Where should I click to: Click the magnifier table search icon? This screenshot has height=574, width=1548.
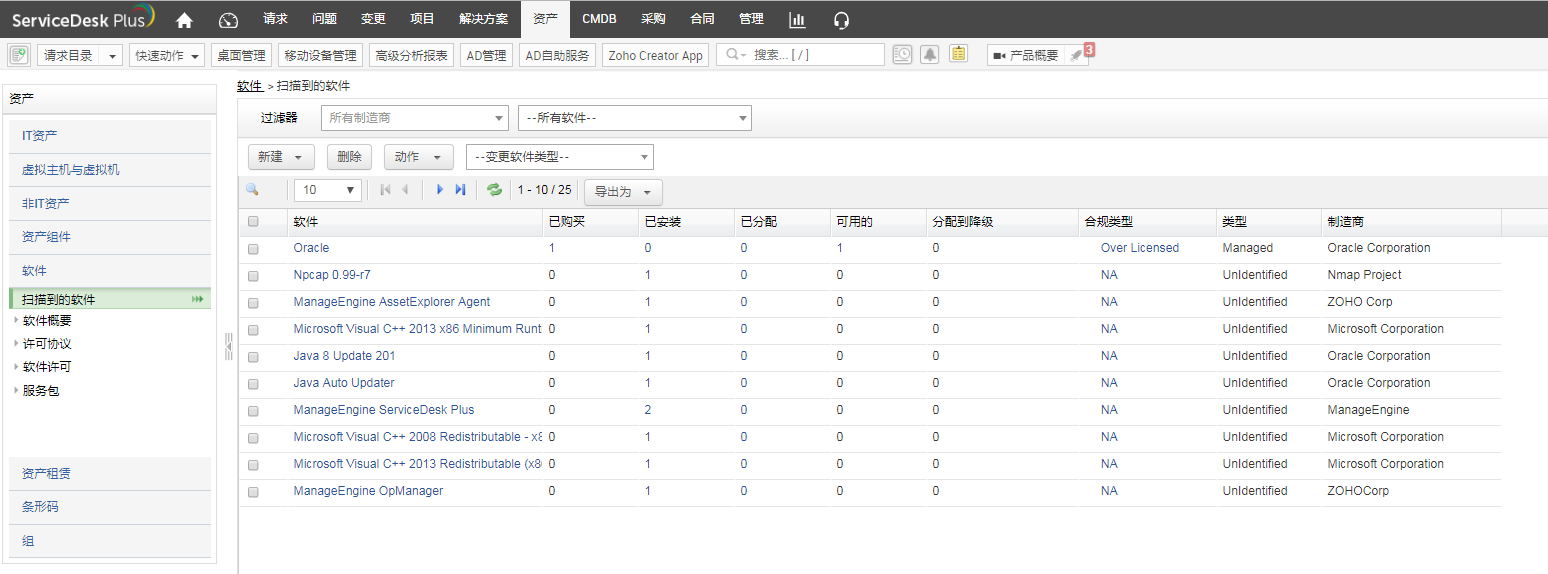[x=252, y=190]
